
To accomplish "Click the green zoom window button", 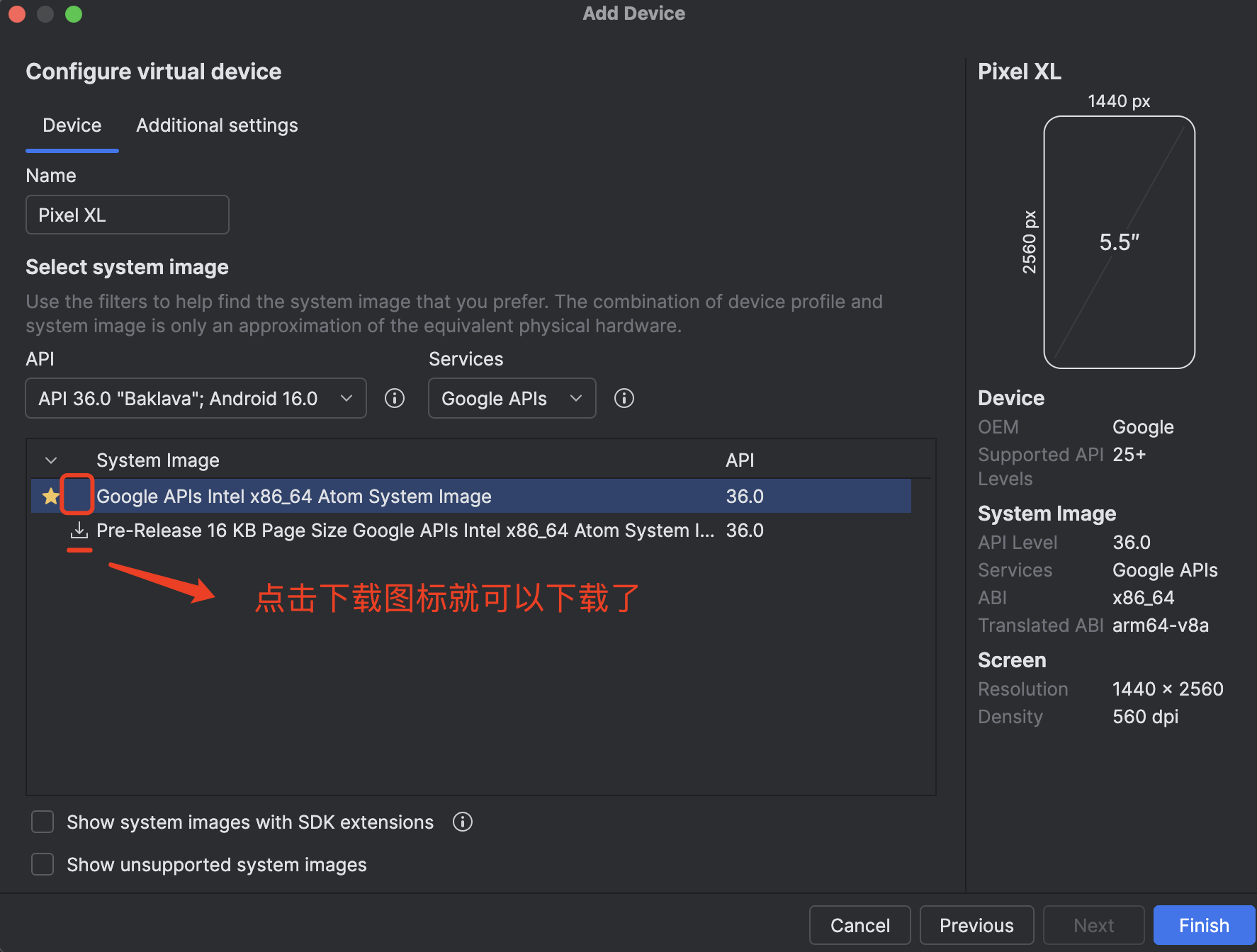I will (x=74, y=13).
